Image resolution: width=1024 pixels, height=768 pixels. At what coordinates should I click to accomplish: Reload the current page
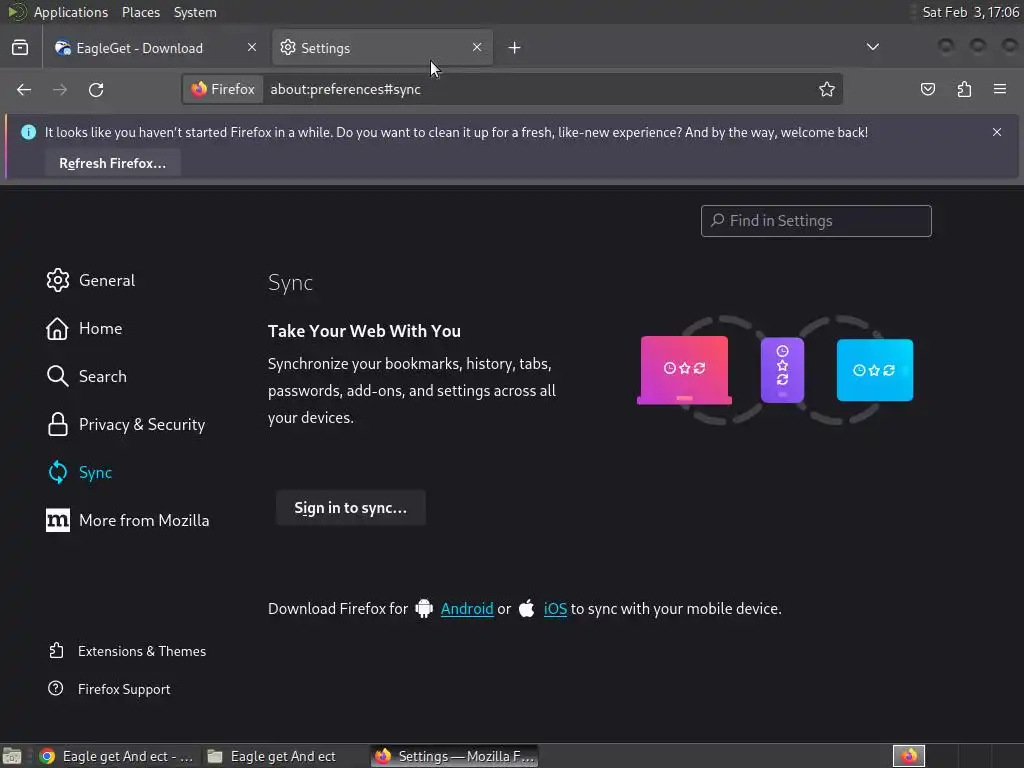coord(96,89)
